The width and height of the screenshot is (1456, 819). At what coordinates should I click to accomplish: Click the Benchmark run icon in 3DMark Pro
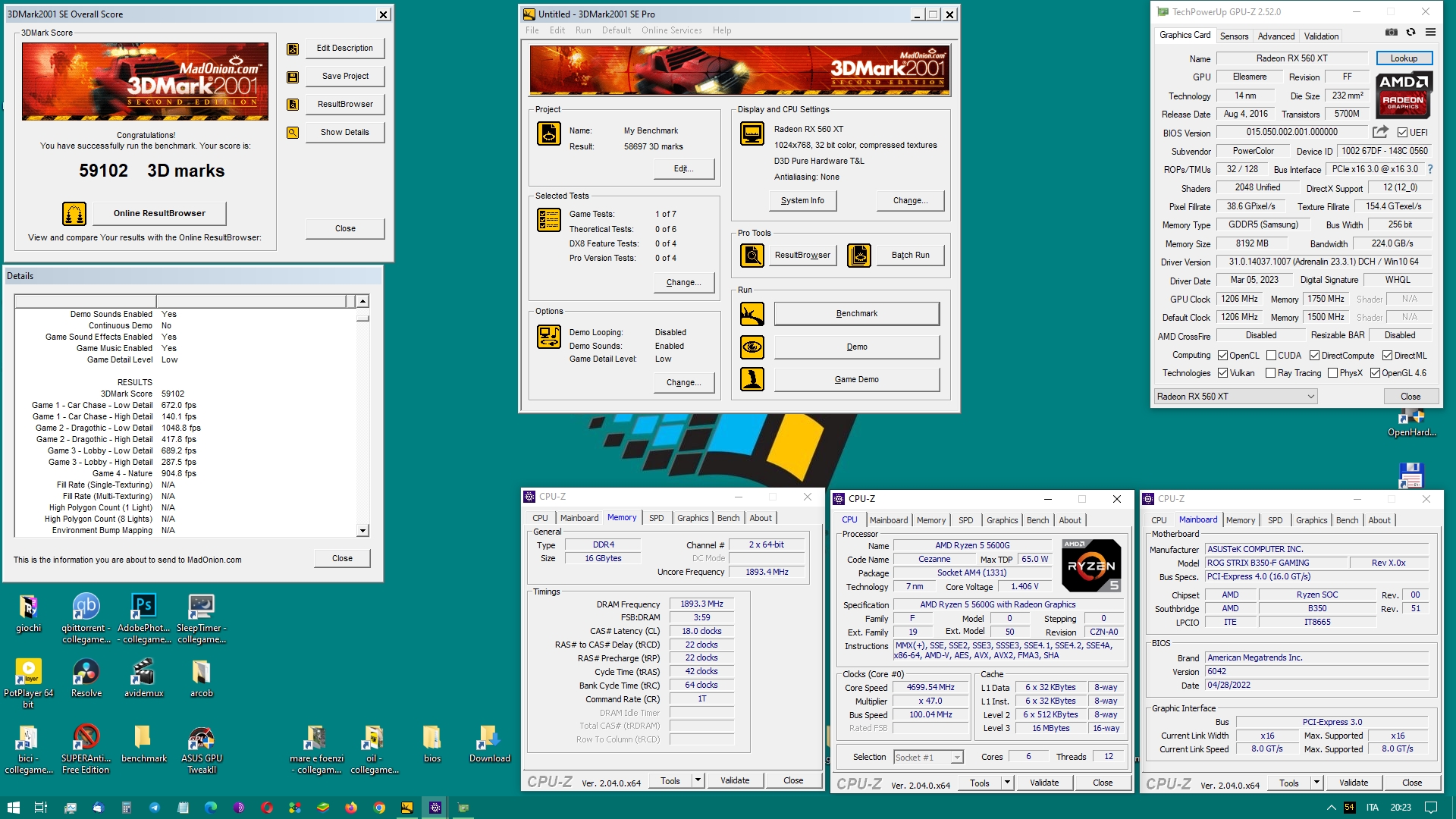(752, 314)
